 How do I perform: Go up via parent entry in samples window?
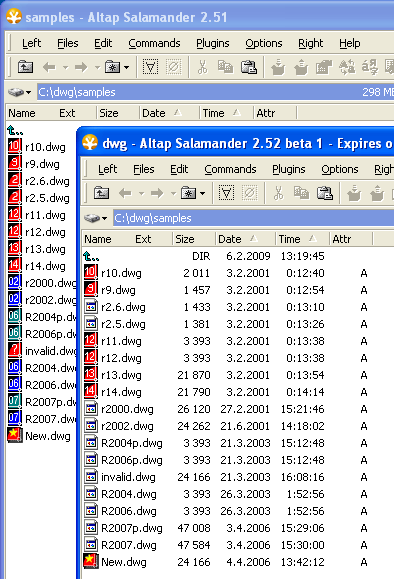click(x=15, y=130)
